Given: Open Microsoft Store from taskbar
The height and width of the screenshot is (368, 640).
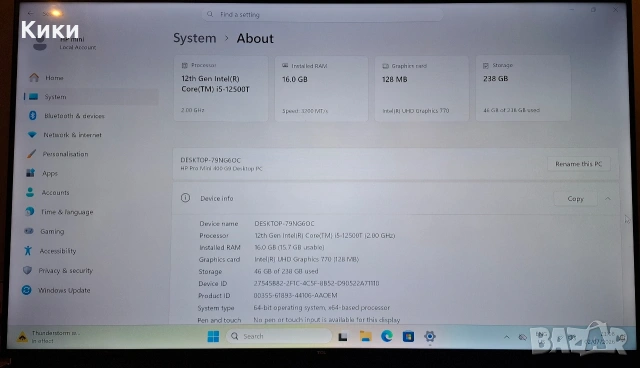Looking at the screenshot, I should pyautogui.click(x=408, y=337).
